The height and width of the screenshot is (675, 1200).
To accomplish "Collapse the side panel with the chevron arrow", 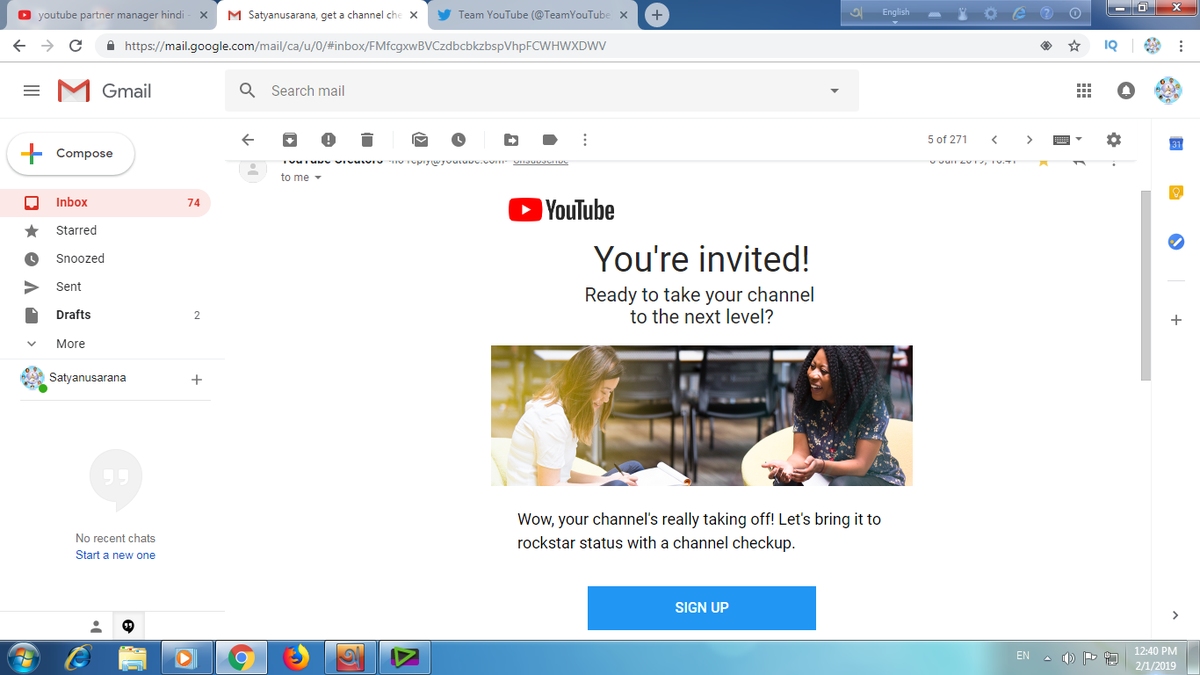I will click(1176, 614).
